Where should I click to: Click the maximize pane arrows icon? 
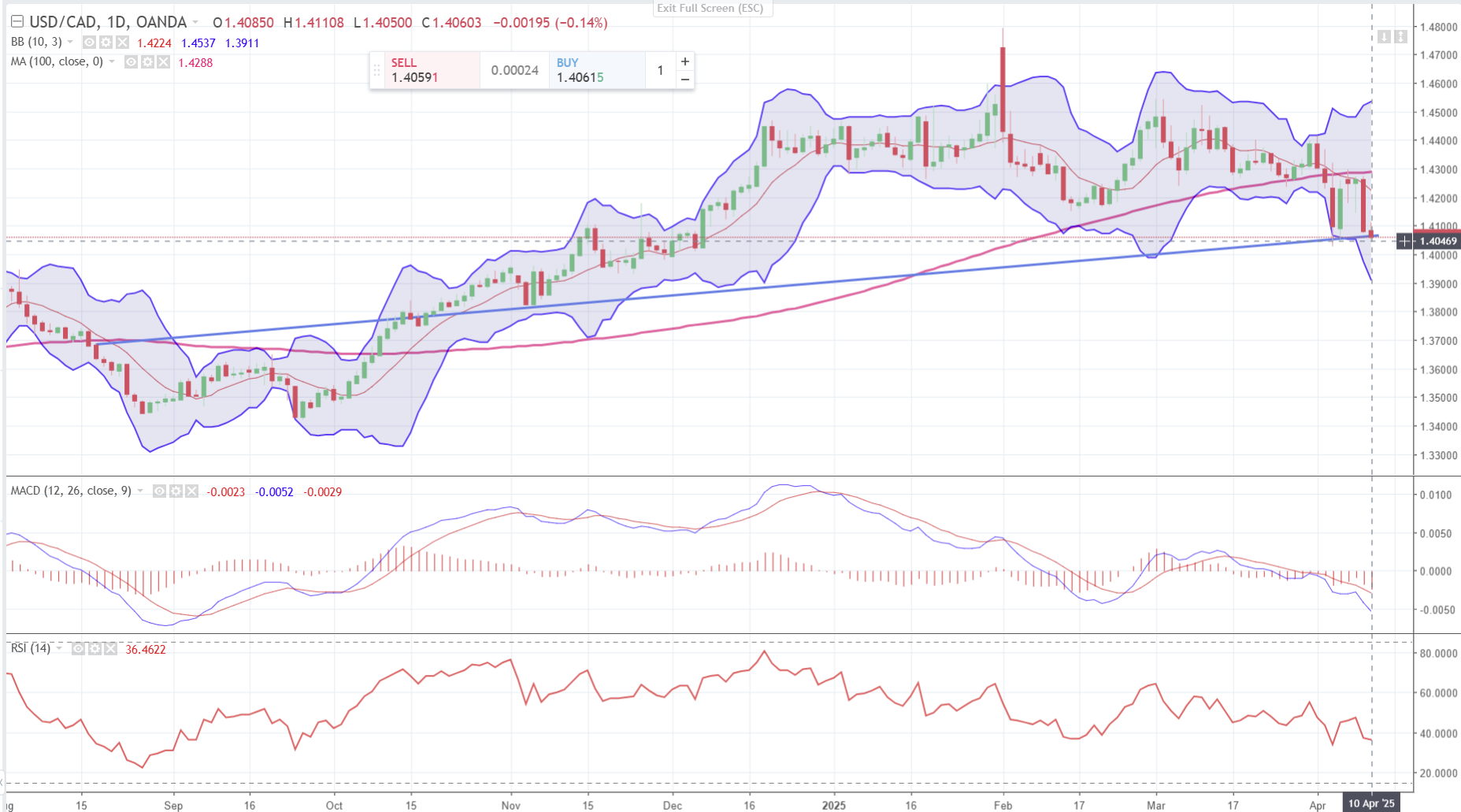click(1400, 37)
